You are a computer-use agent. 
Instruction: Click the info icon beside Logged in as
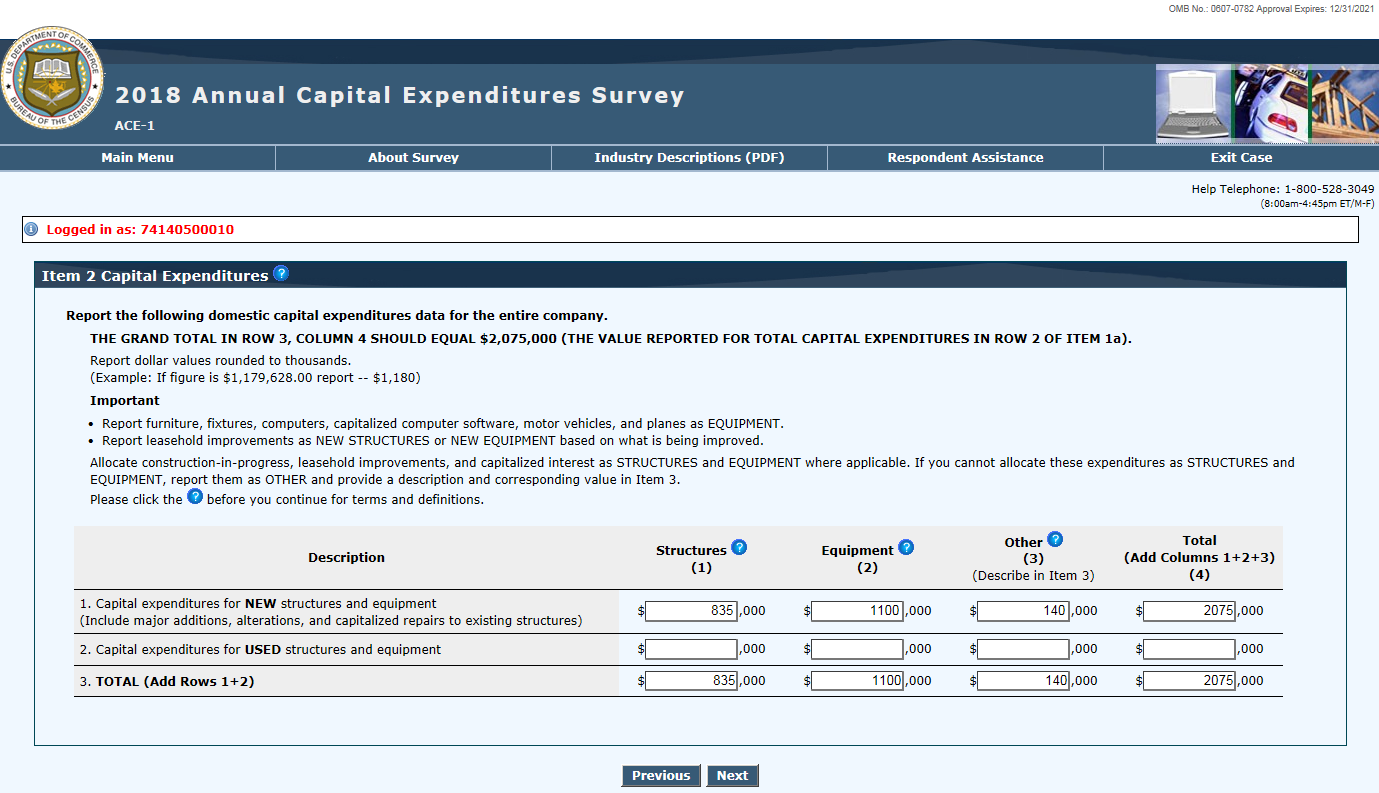coord(30,229)
